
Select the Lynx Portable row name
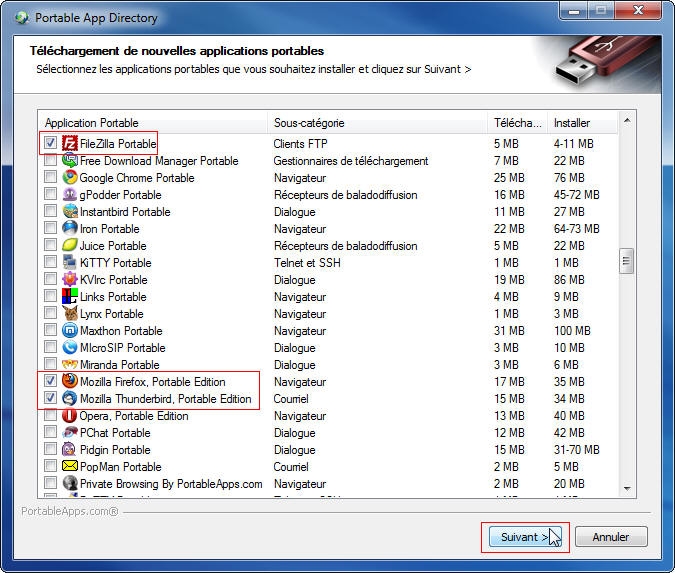tap(112, 314)
